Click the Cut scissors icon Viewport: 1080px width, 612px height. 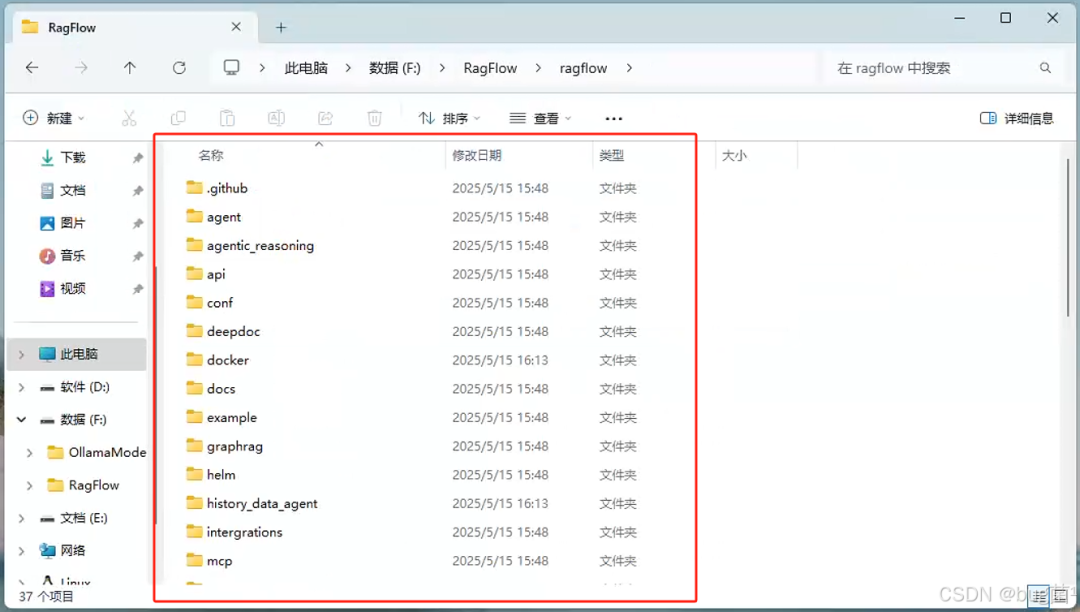point(129,118)
